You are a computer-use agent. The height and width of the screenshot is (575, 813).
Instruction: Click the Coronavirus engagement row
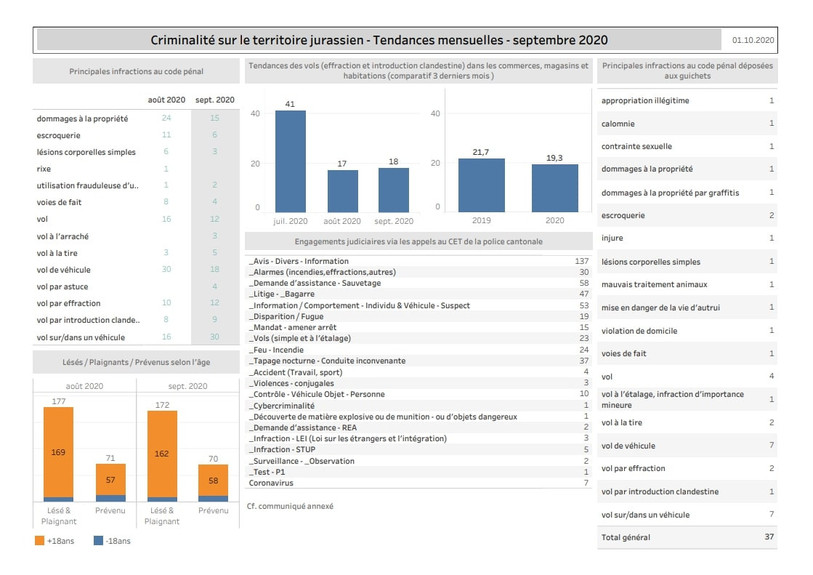pyautogui.click(x=418, y=483)
